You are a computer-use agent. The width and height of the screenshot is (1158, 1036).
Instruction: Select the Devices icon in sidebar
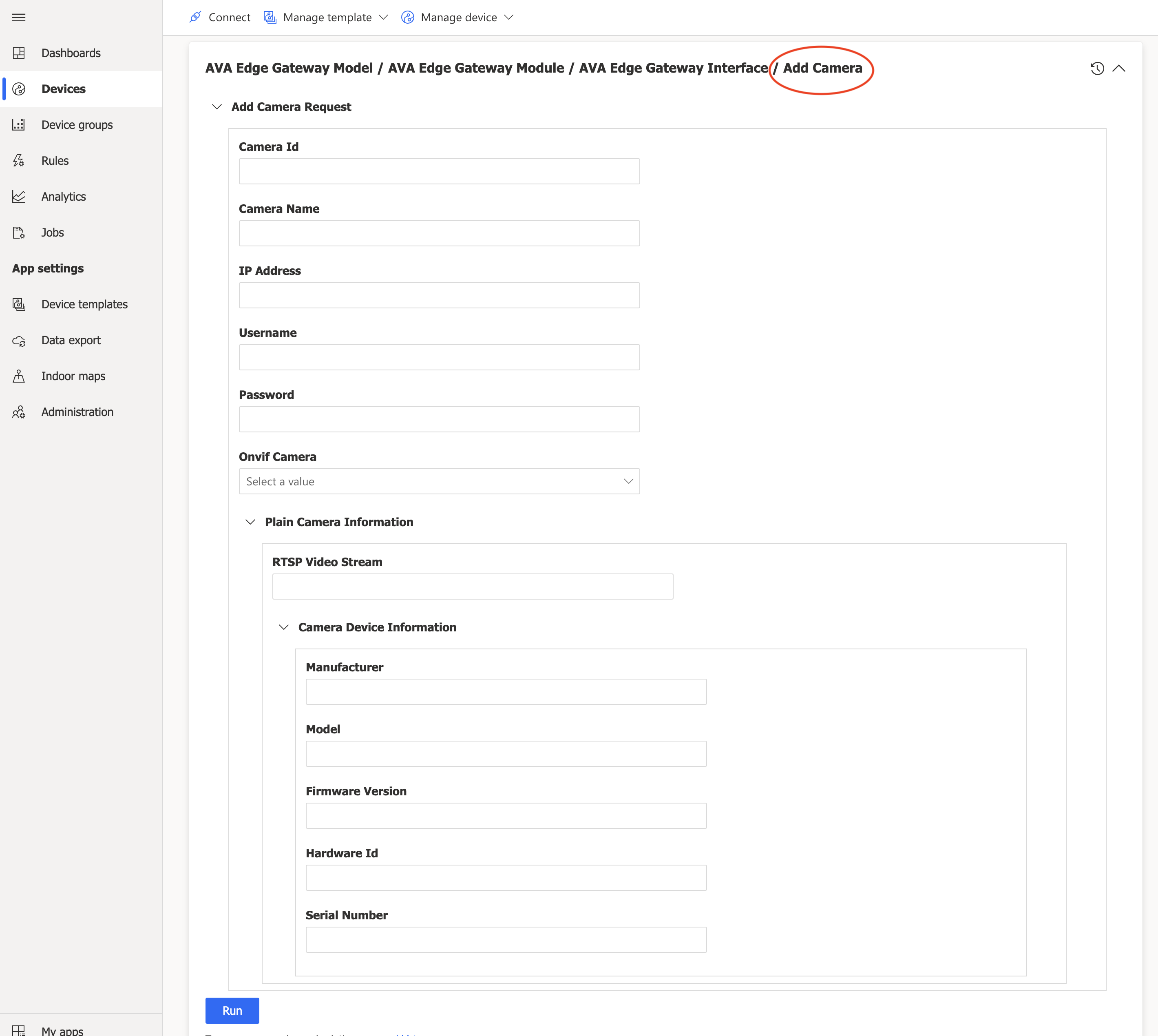19,89
